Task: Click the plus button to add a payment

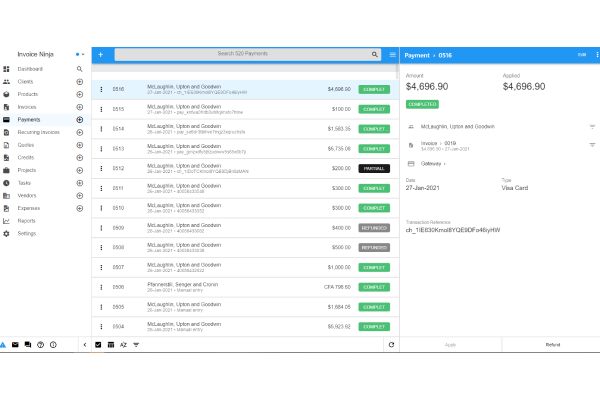Action: pos(100,54)
